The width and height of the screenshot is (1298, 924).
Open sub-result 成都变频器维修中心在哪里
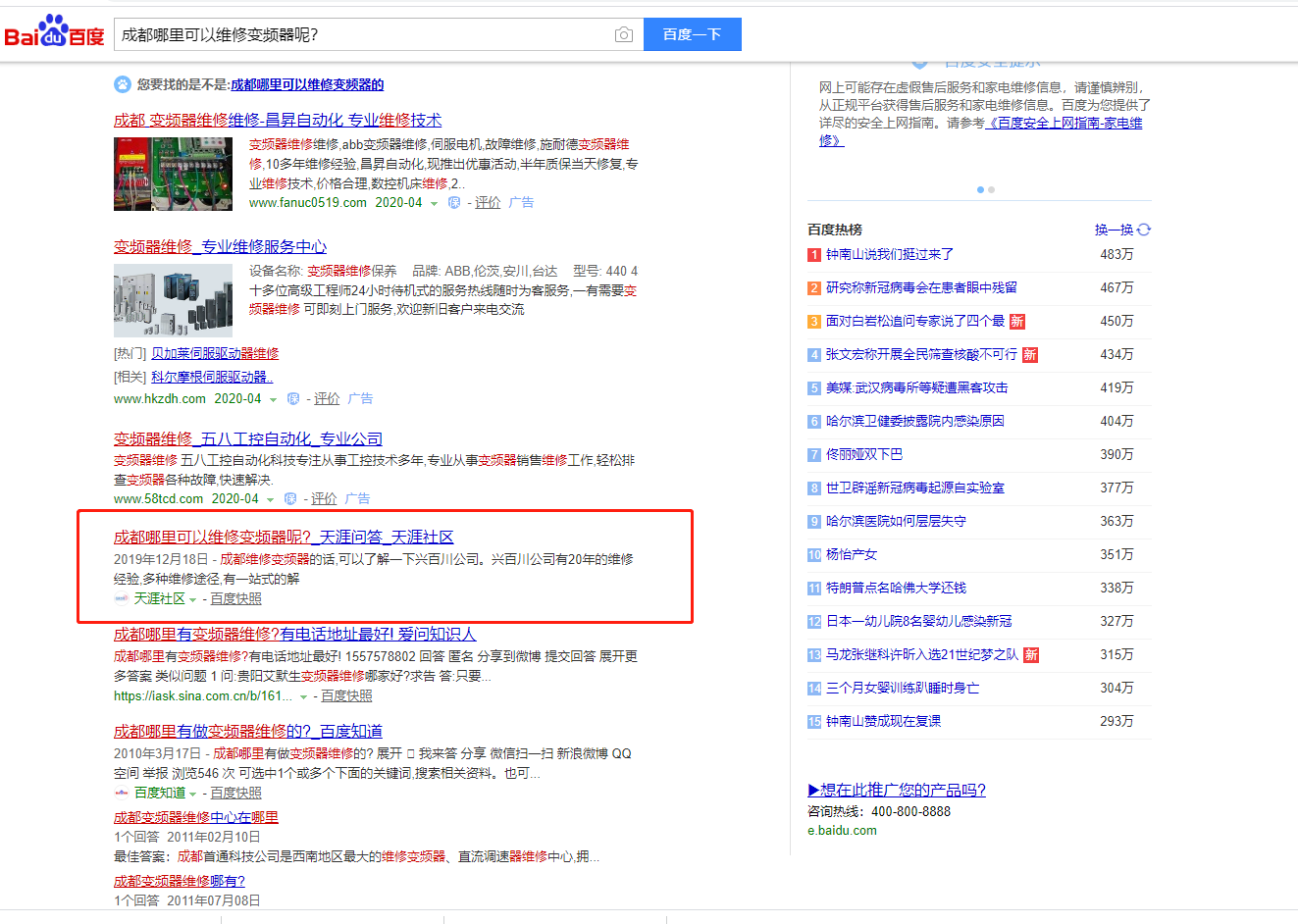196,817
